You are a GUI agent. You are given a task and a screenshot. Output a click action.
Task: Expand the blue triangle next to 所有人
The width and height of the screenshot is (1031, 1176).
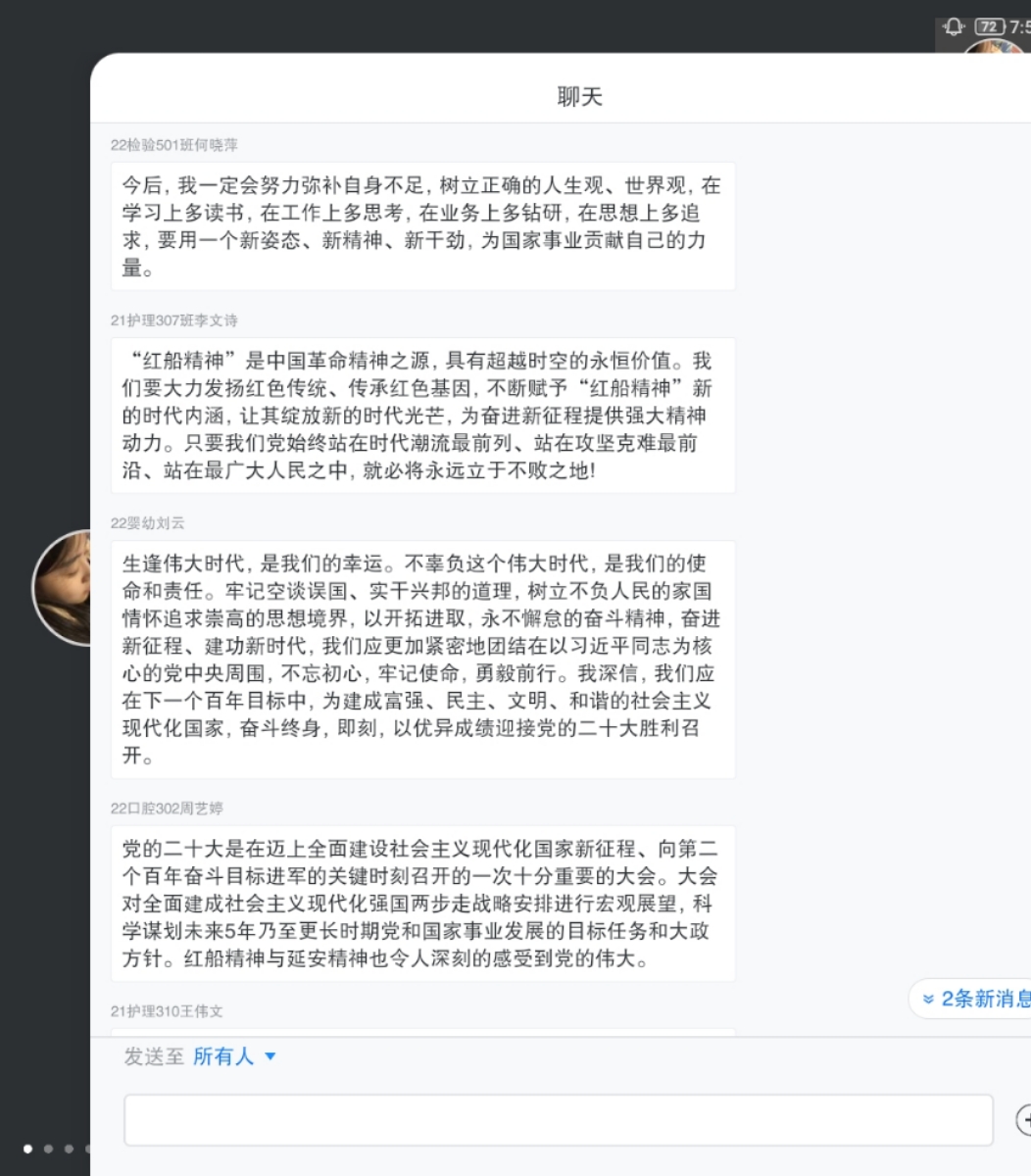click(270, 1056)
